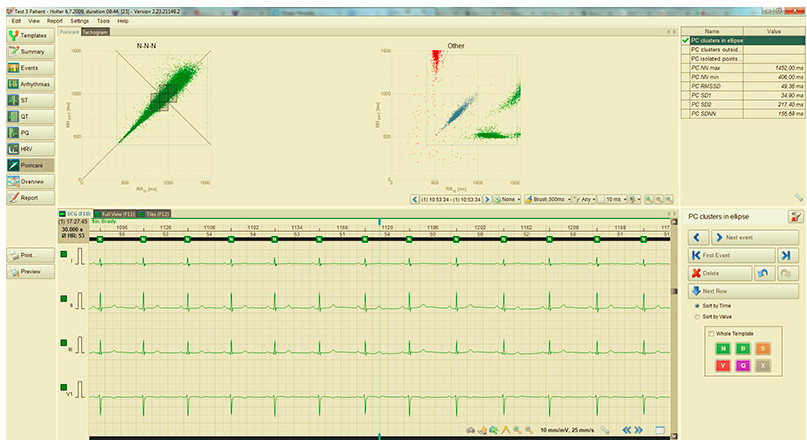Click the Print button

(29, 256)
